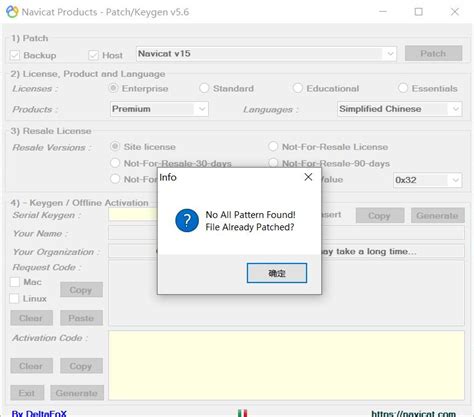Open the Navicat v15 version dropdown
Screen dimensions: 474x417
266,54
